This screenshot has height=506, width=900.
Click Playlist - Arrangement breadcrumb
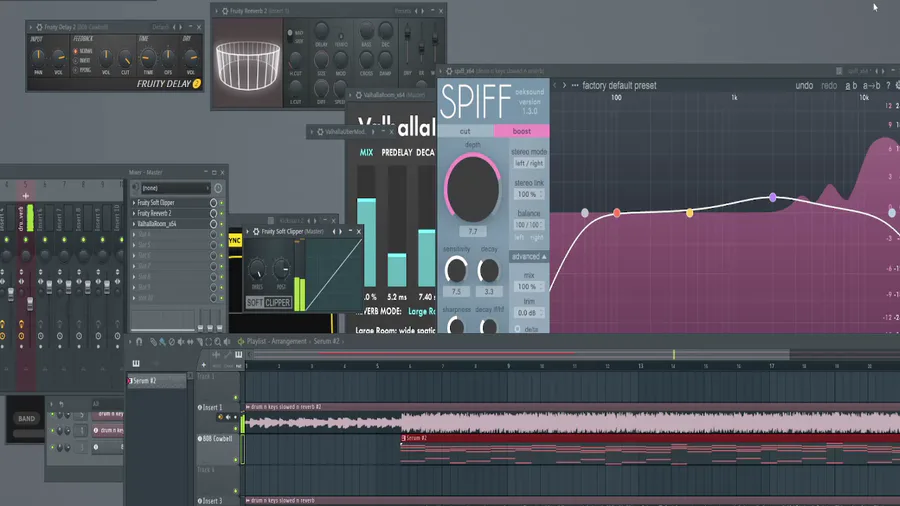tap(277, 341)
